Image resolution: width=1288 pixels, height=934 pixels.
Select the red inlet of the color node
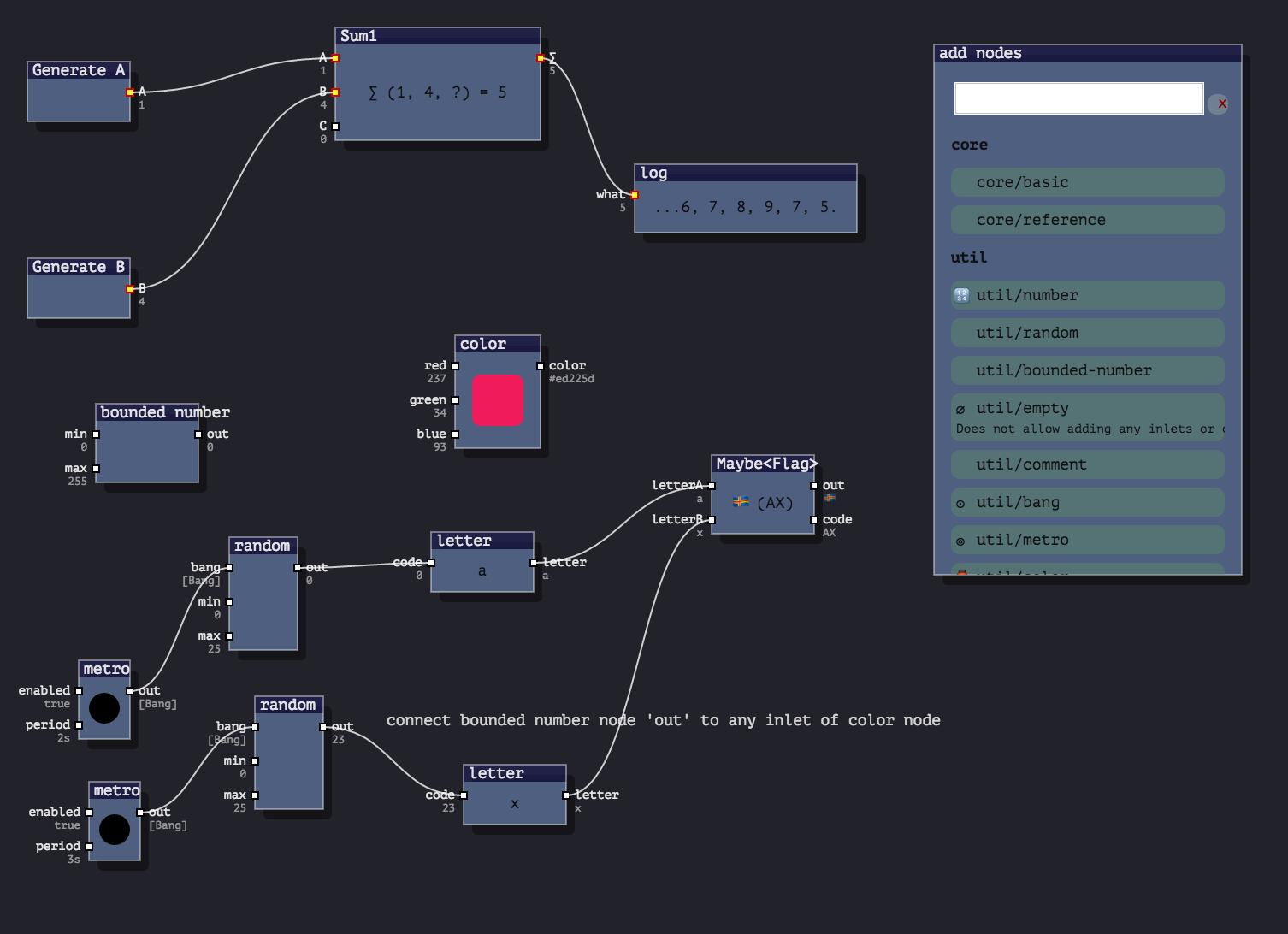(455, 366)
